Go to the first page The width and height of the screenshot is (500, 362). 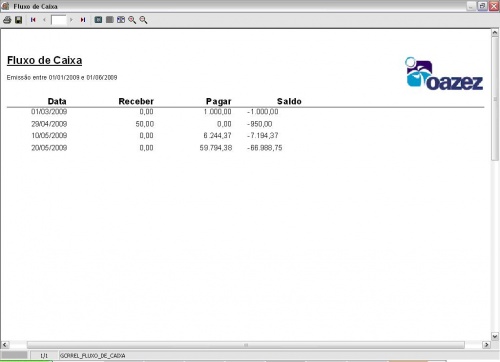coord(33,20)
